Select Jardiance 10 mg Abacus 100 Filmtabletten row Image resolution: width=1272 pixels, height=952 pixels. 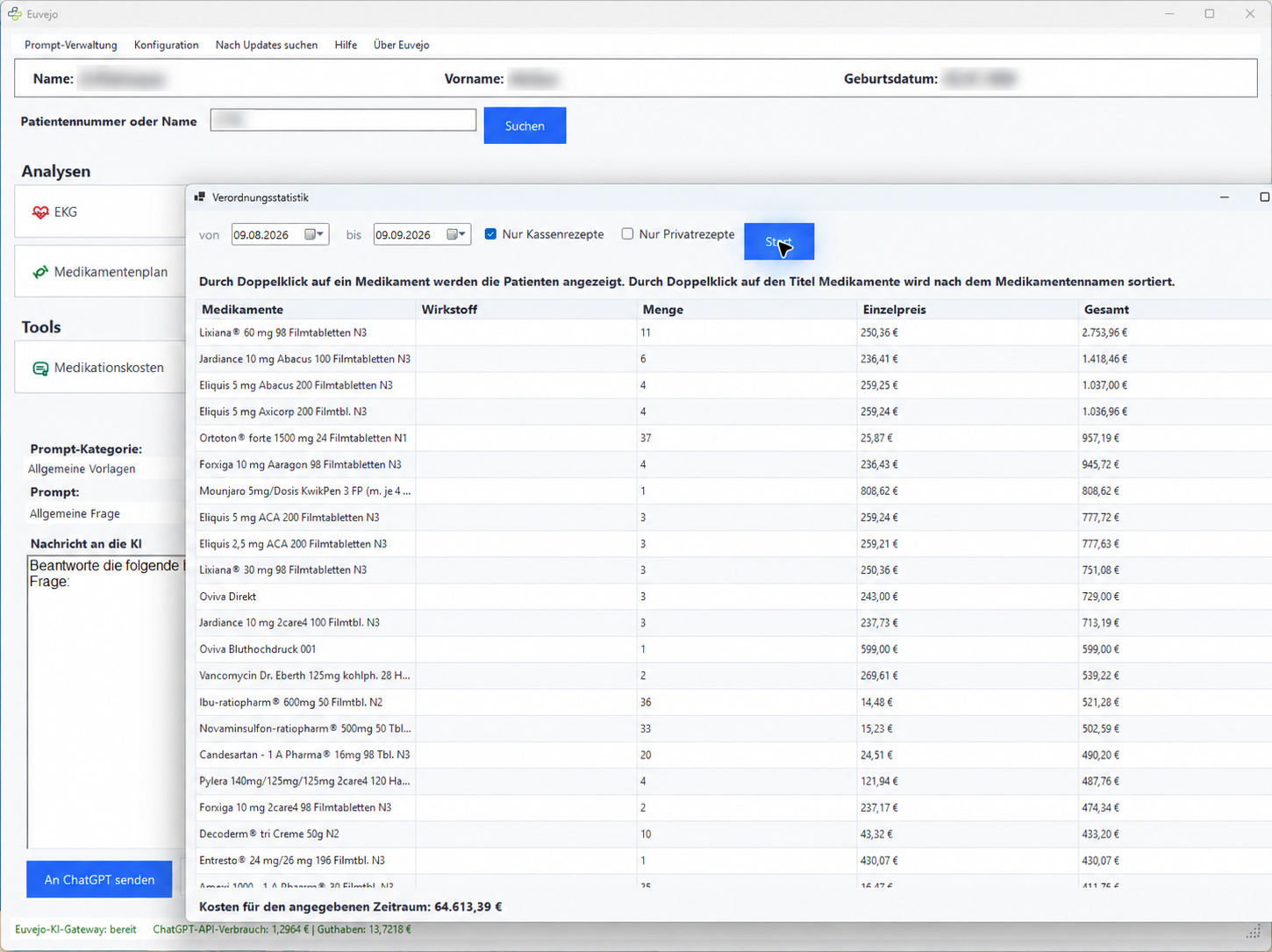coord(732,359)
